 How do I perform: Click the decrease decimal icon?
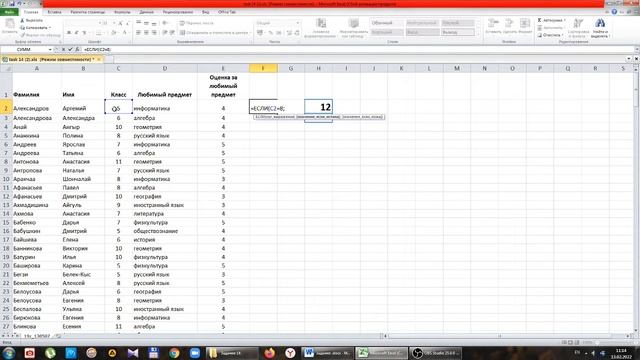click(x=297, y=33)
